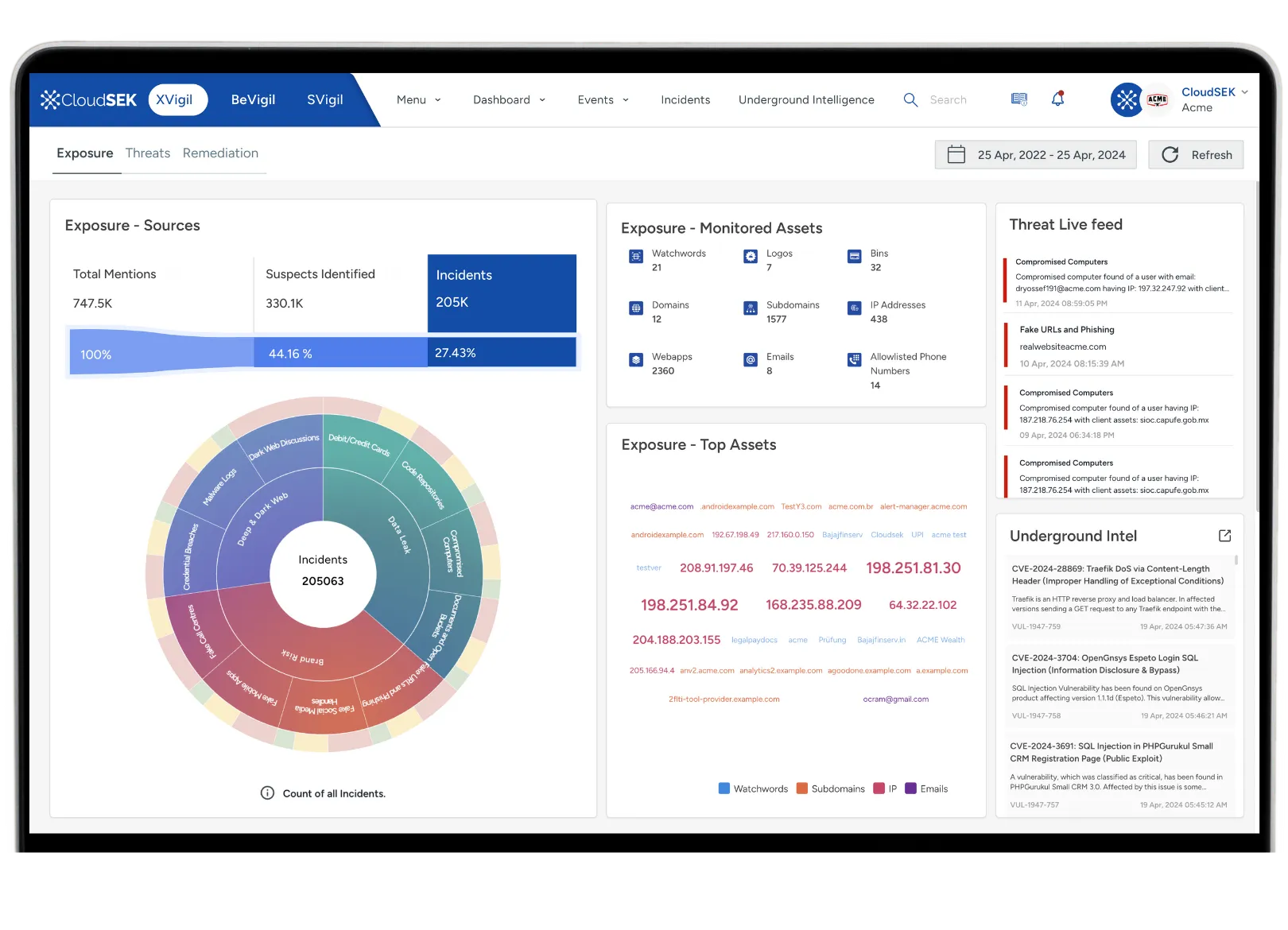Click the refresh circular arrow icon
The height and width of the screenshot is (930, 1288).
tap(1170, 155)
